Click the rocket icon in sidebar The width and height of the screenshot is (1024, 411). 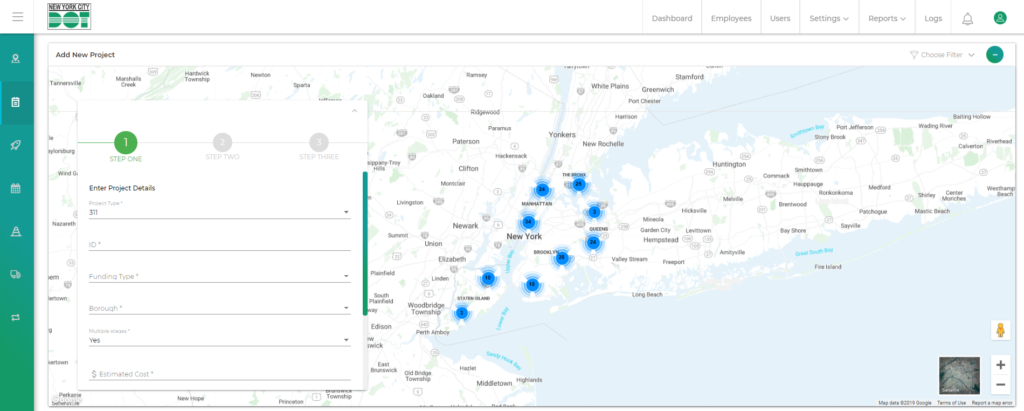[16, 145]
